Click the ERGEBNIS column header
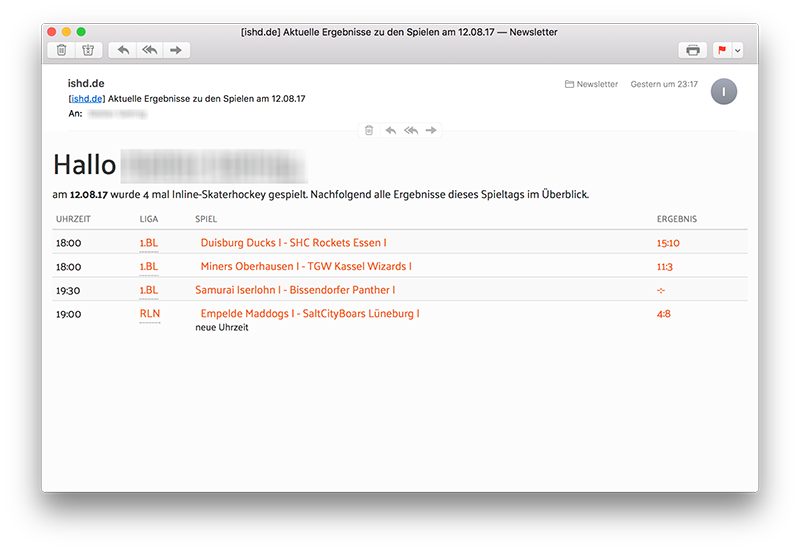Screen dimensions: 800x551 (677, 219)
